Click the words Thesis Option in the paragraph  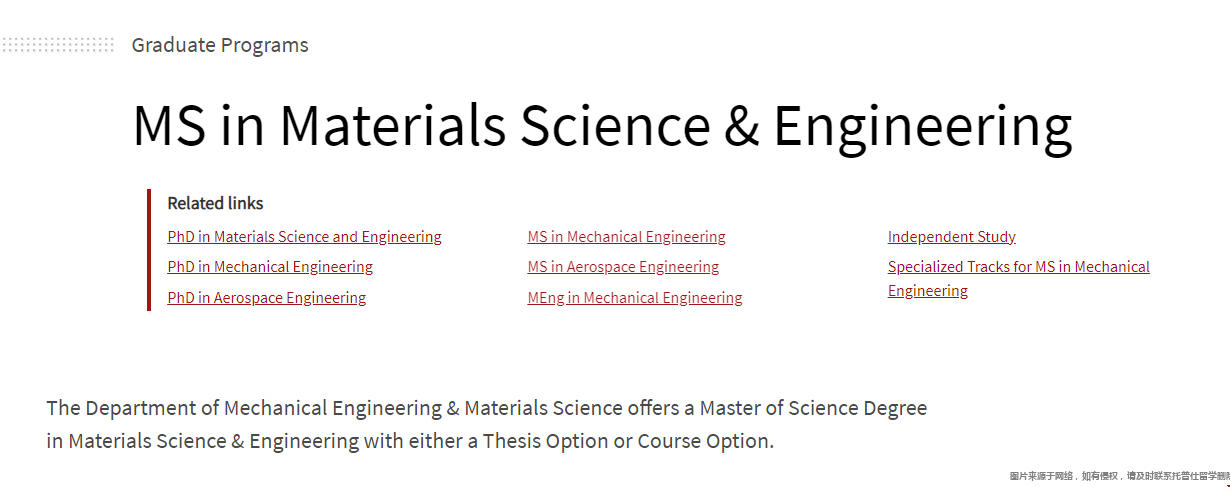tap(545, 441)
